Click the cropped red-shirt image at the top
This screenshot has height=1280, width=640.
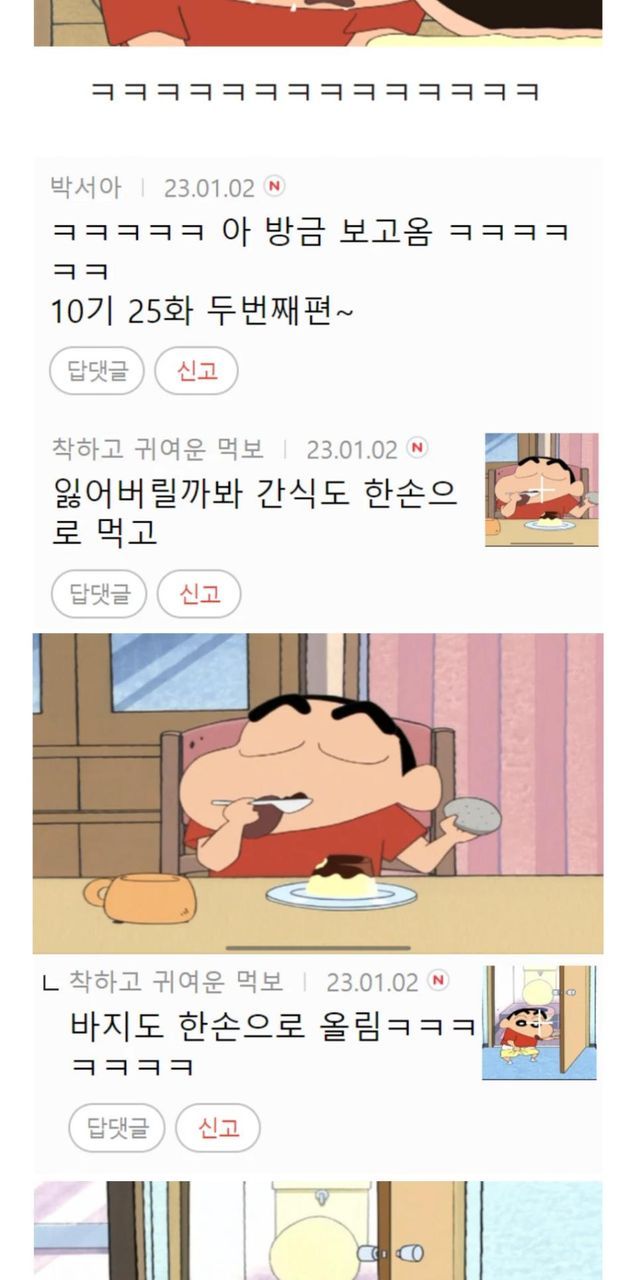click(x=318, y=23)
